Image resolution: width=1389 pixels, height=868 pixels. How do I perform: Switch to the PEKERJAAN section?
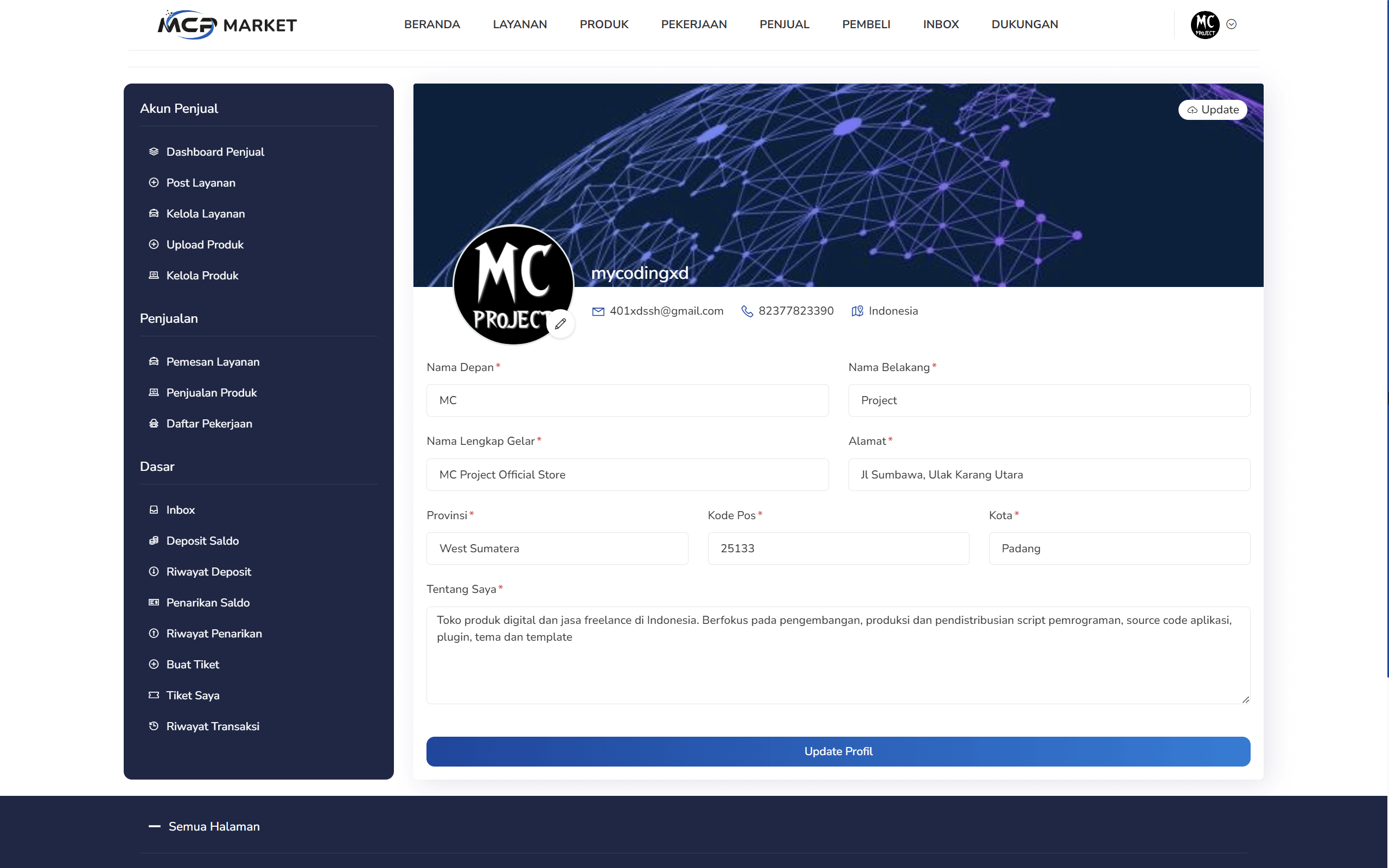point(694,24)
